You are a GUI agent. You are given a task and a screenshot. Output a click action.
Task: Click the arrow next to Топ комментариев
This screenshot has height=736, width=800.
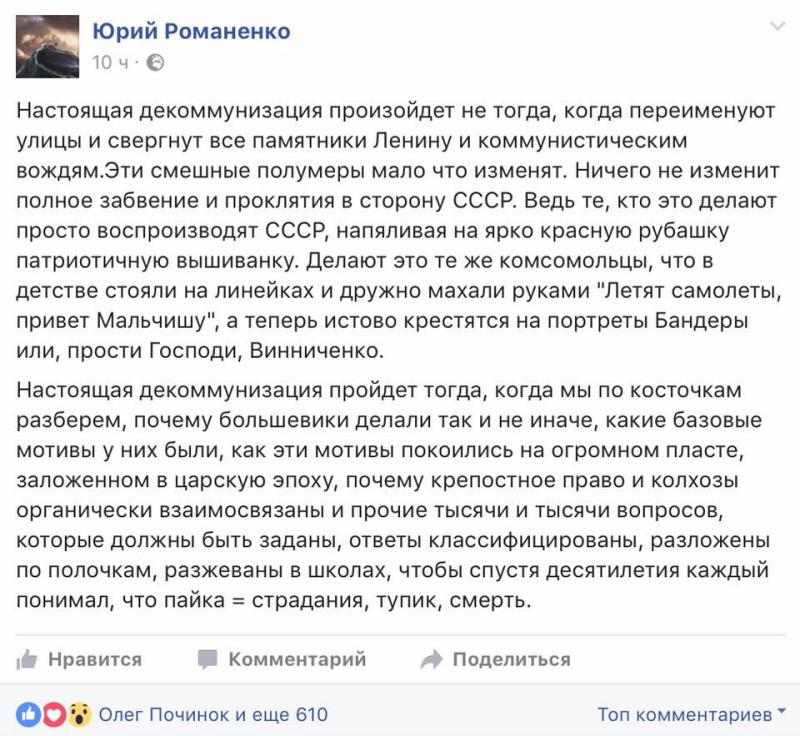781,710
